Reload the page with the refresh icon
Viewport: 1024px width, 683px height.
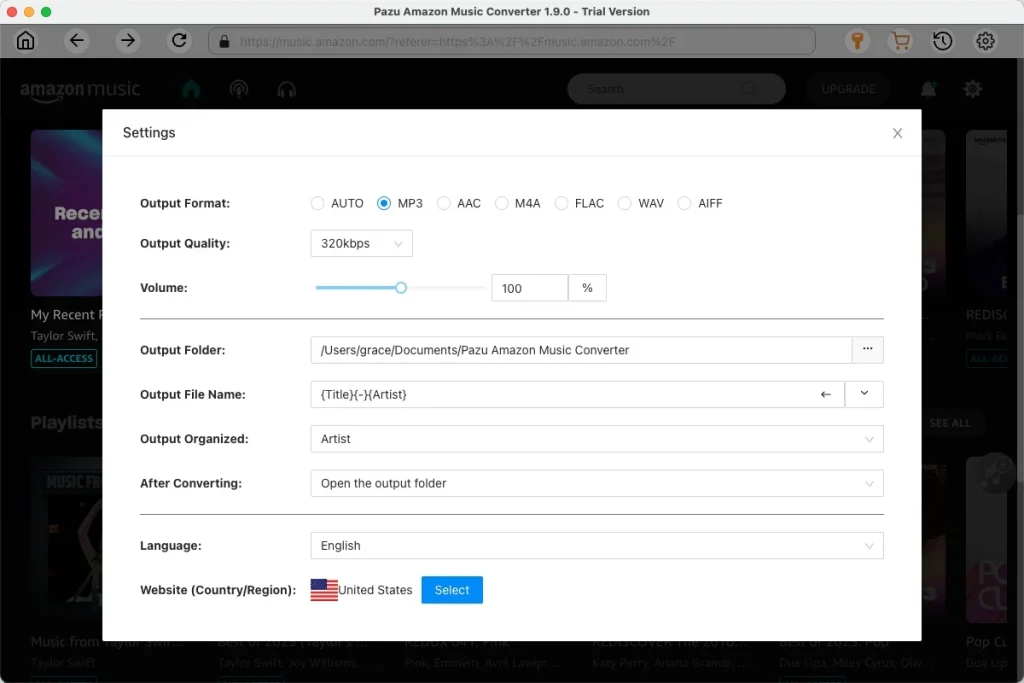tap(179, 41)
